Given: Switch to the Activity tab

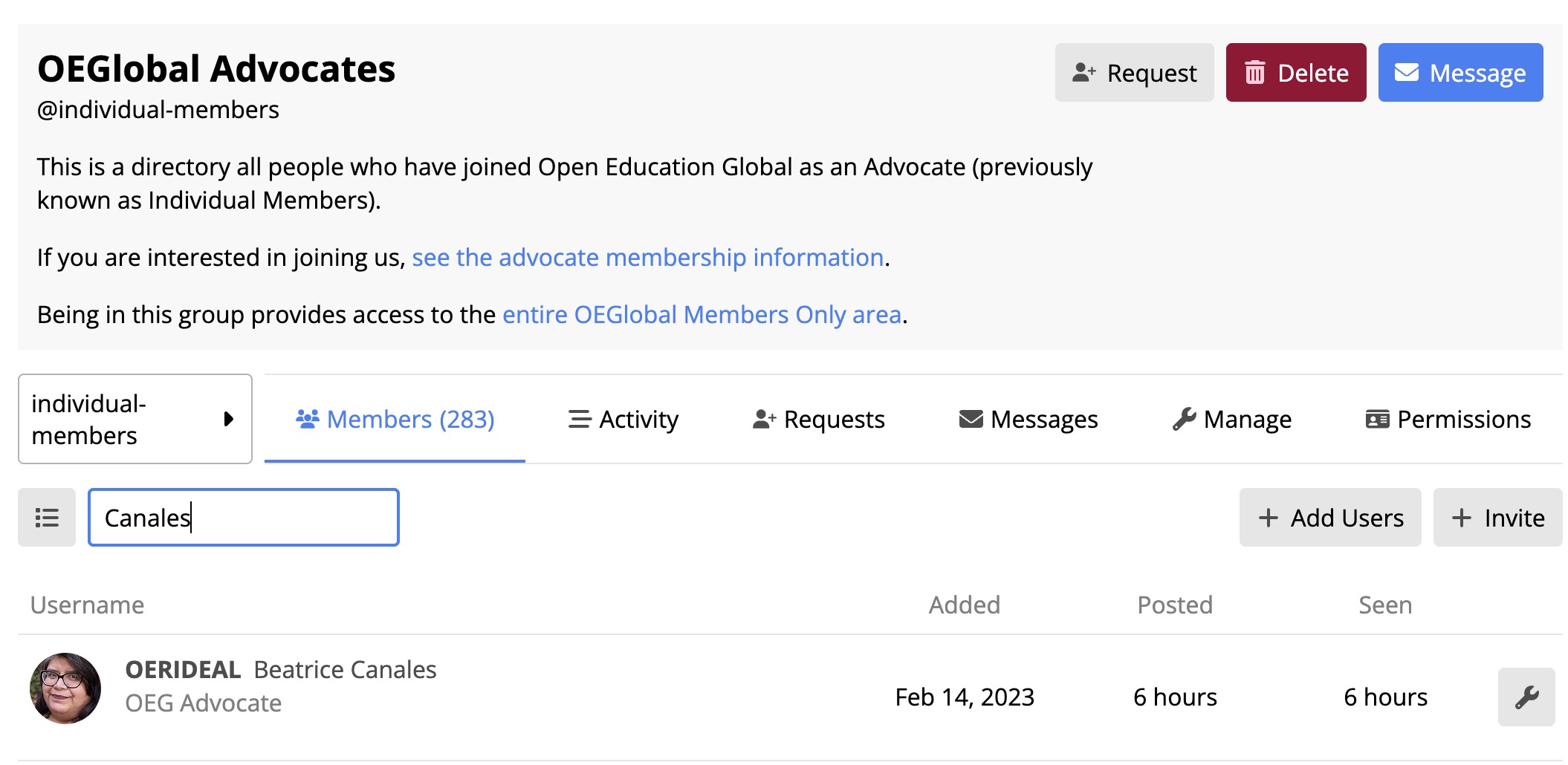Looking at the screenshot, I should click(x=623, y=420).
